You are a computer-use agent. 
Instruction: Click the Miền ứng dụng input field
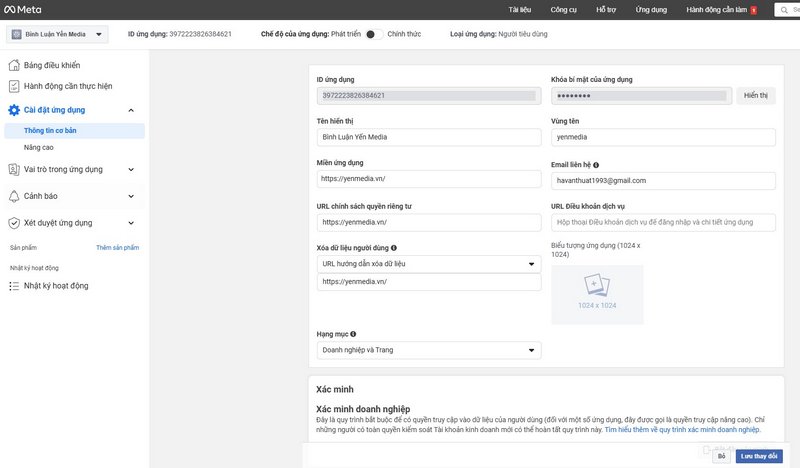(429, 179)
